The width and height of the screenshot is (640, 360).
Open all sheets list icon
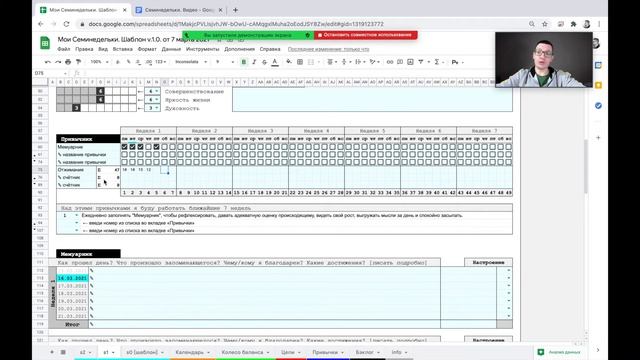(x=63, y=352)
